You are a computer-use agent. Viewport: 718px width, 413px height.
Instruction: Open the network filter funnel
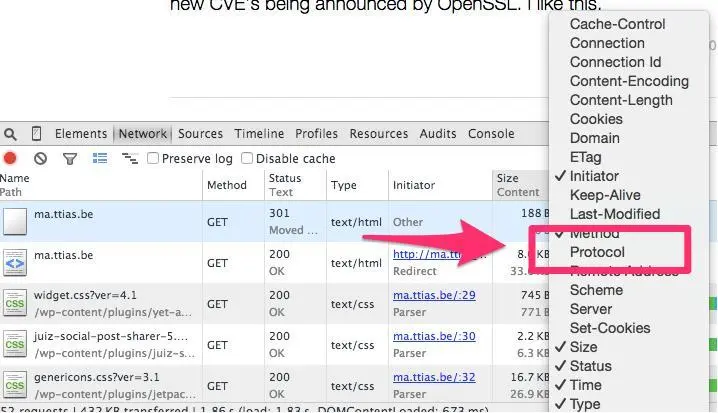tap(70, 159)
